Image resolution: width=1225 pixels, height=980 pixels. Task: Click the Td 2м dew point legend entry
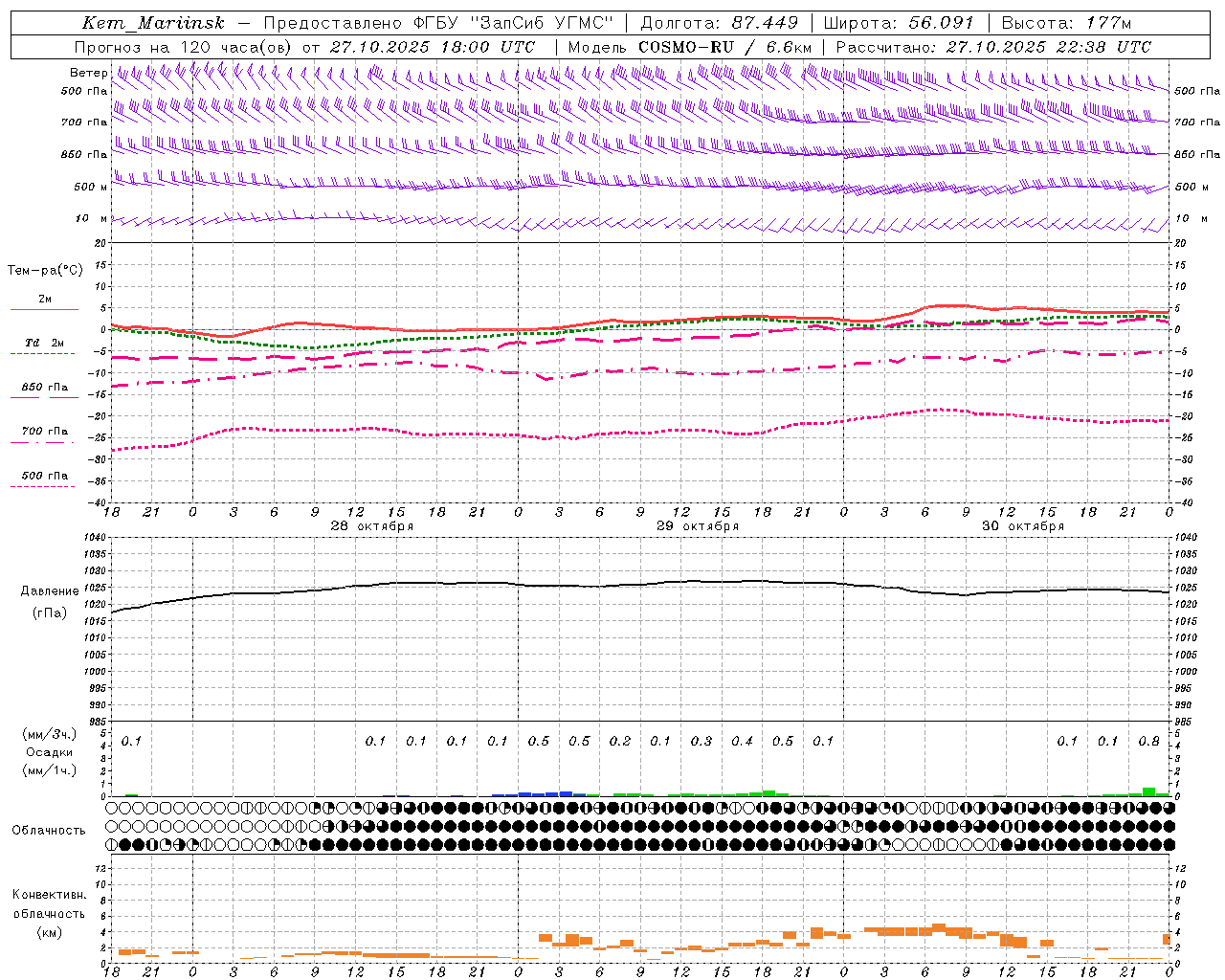click(44, 343)
